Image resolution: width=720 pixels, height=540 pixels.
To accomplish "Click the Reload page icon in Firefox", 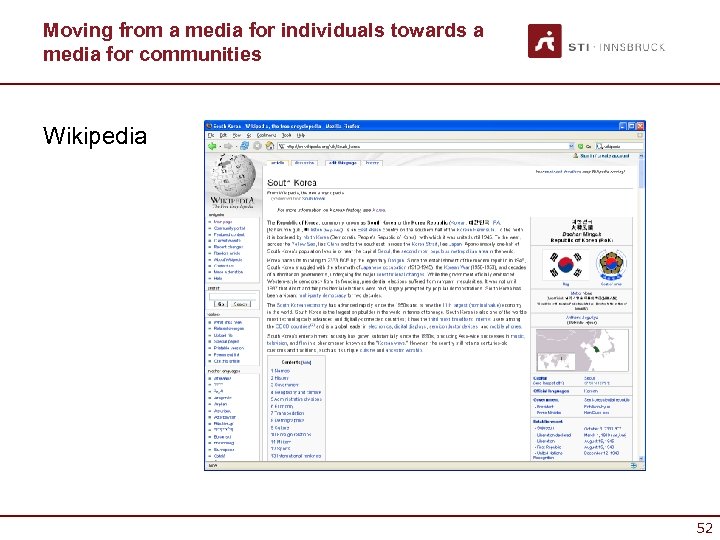I will (x=245, y=146).
